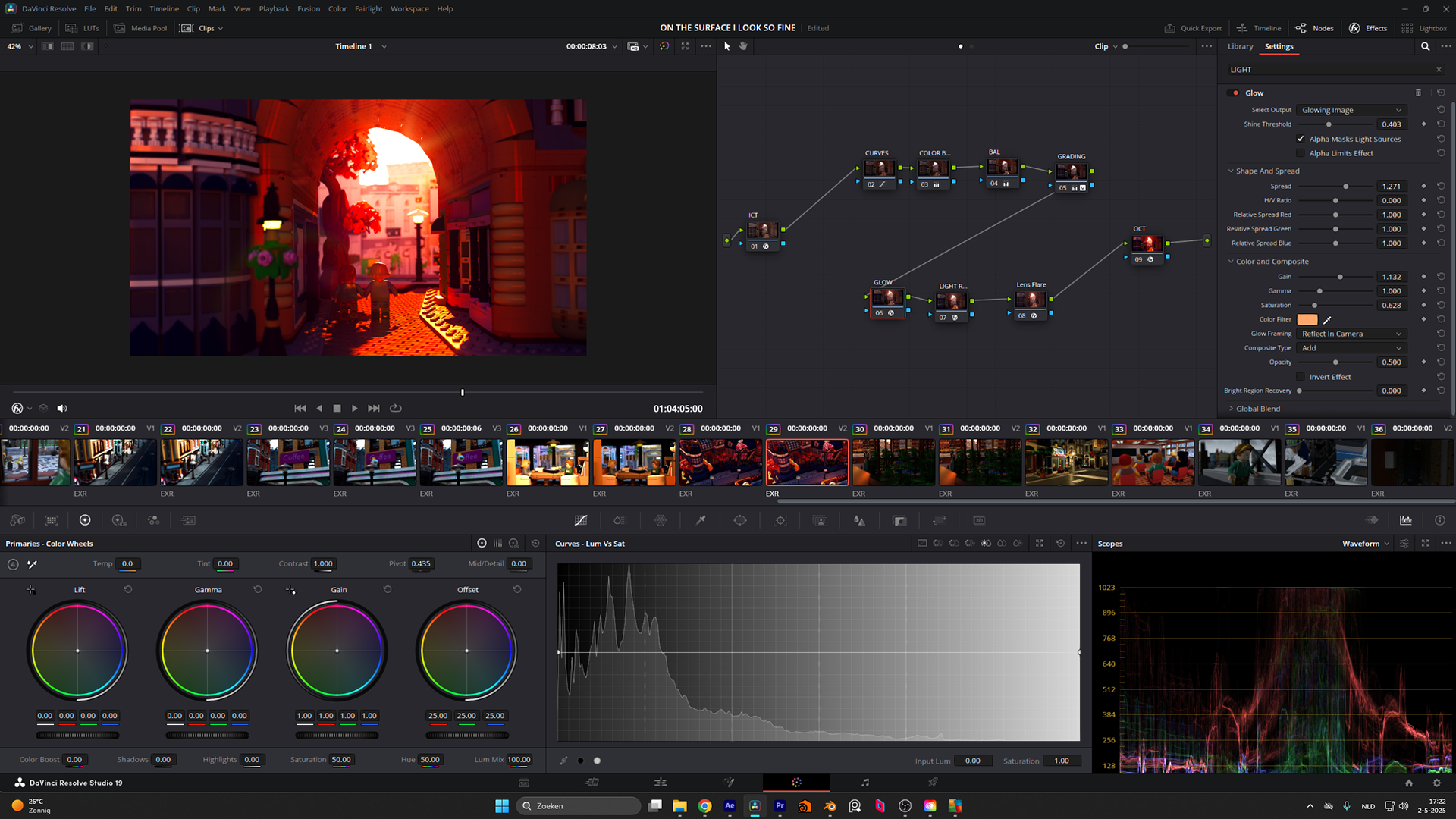Viewport: 1456px width, 819px height.
Task: Open the Scopes palette icon
Action: tap(1405, 520)
